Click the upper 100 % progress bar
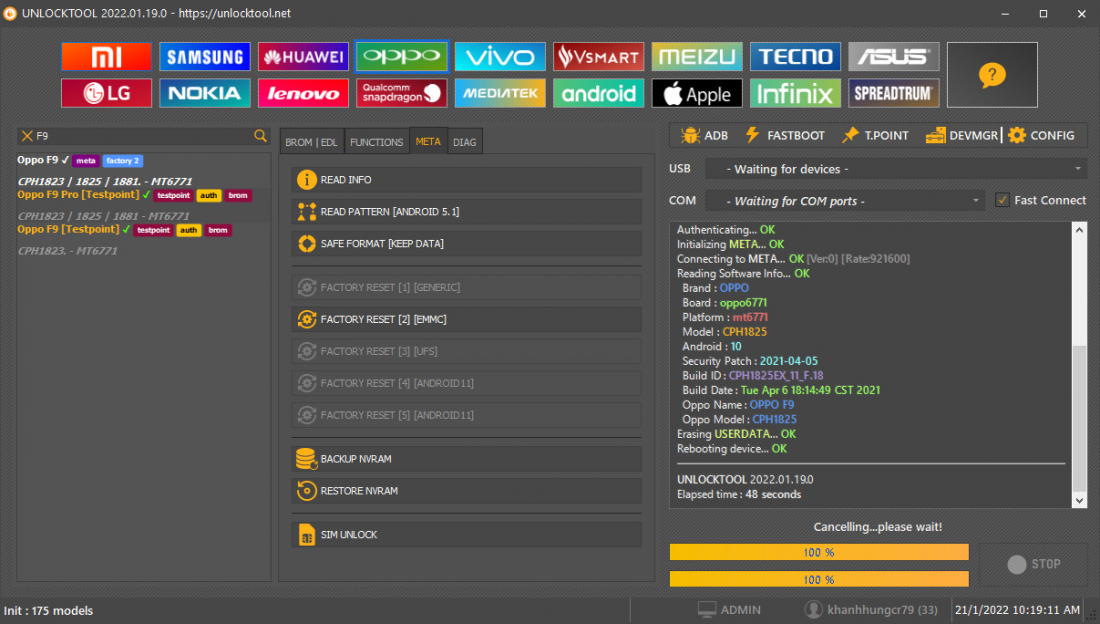 click(x=819, y=552)
